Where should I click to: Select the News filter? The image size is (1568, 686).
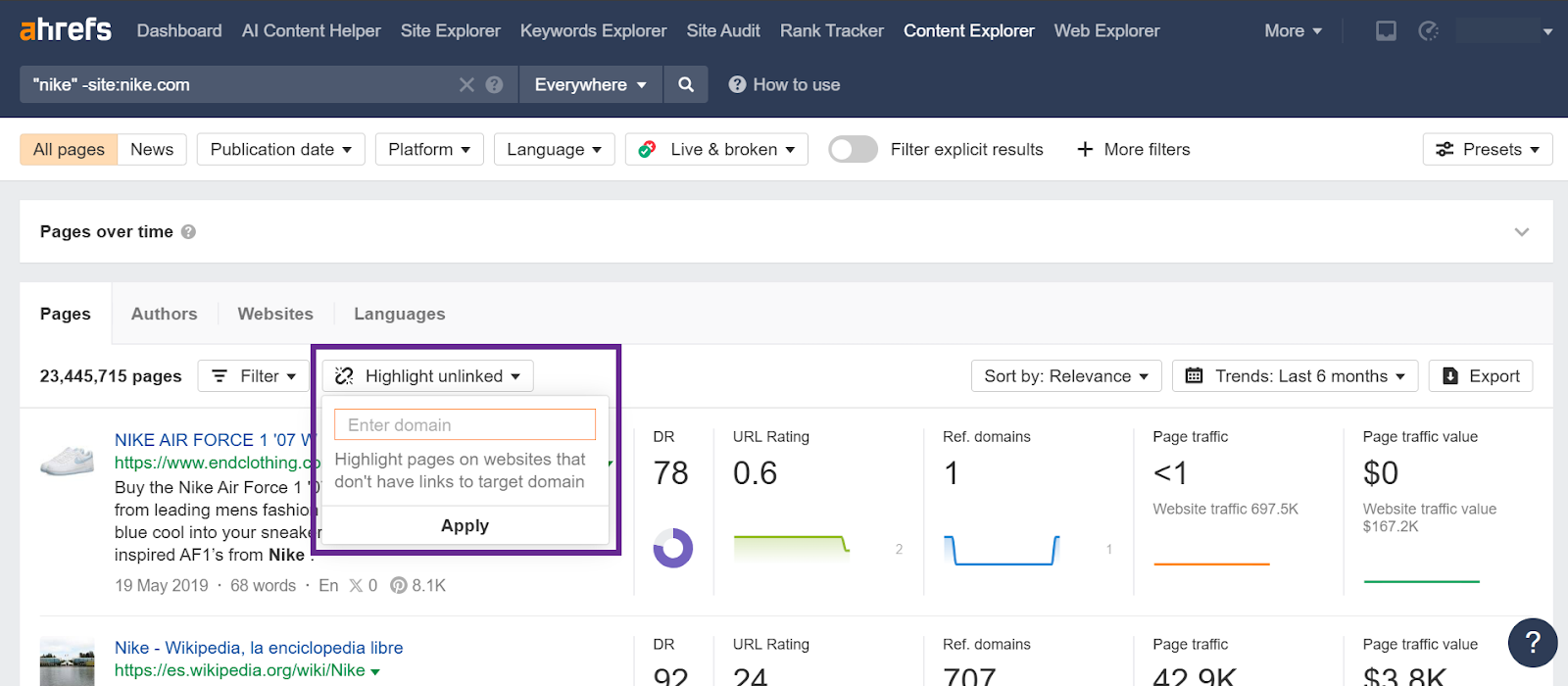coord(152,149)
